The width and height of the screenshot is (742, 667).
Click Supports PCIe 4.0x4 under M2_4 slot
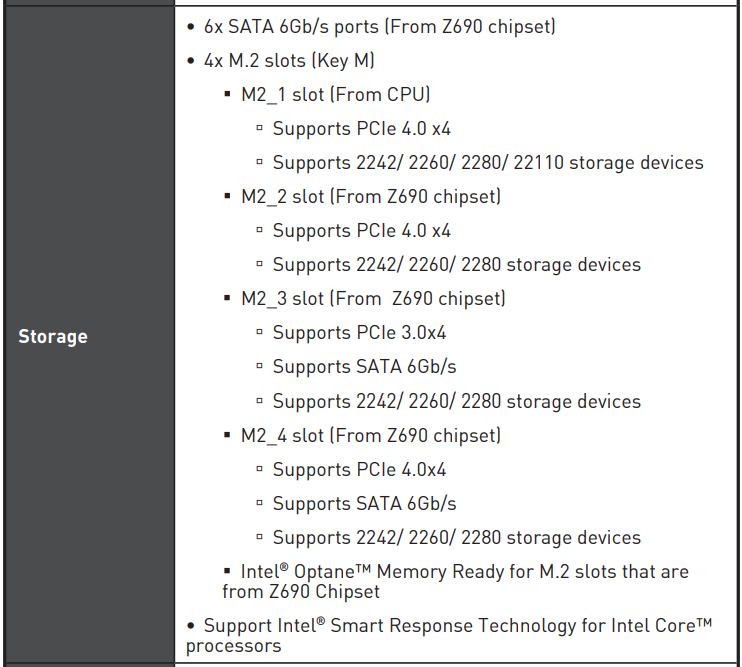(359, 470)
